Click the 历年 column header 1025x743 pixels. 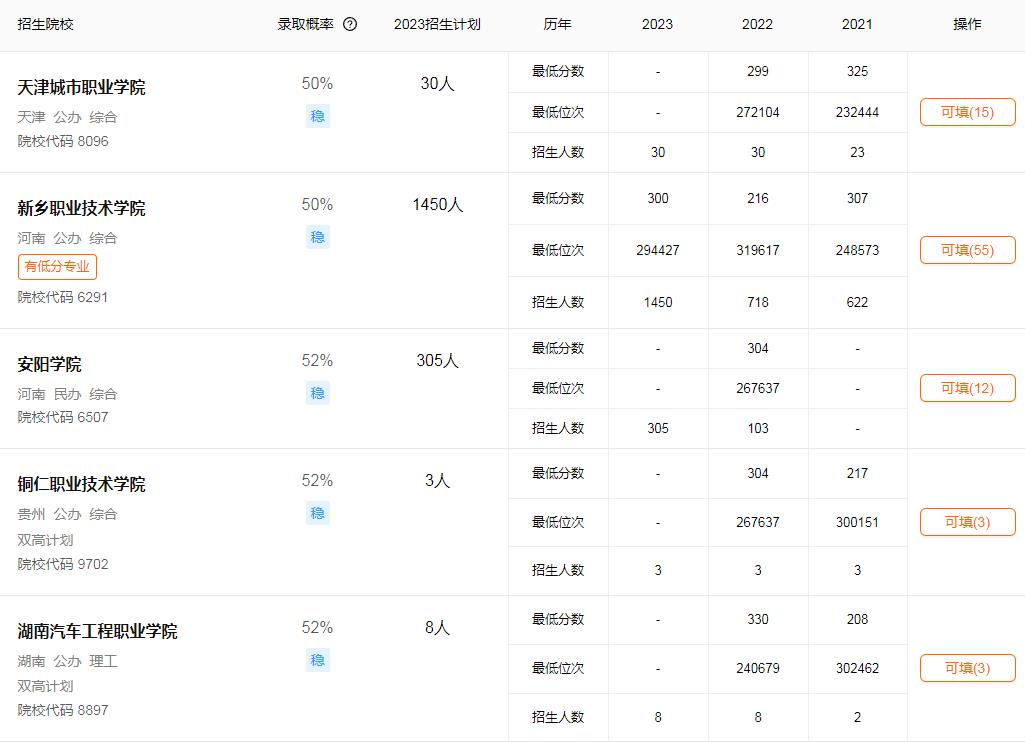[x=558, y=24]
